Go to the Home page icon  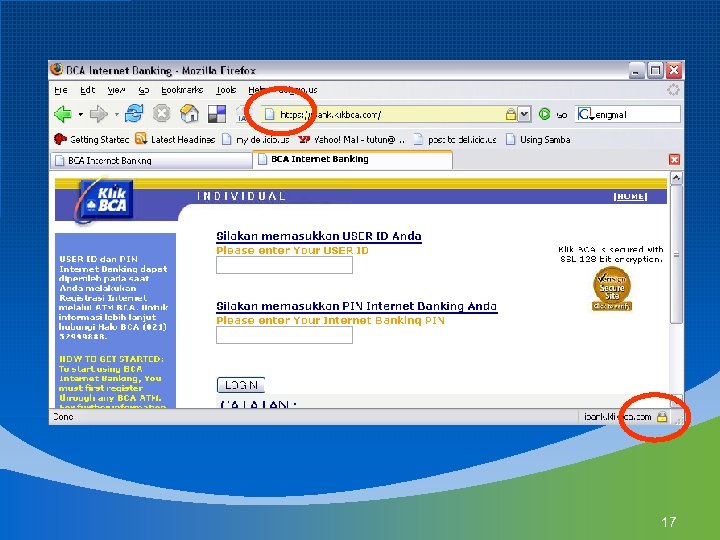pos(189,113)
